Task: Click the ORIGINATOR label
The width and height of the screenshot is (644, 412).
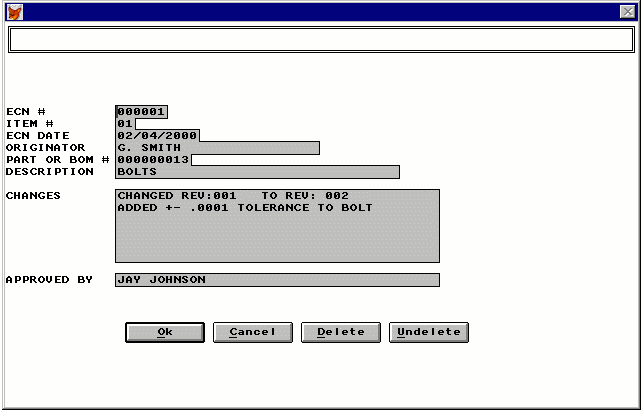Action: 46,147
